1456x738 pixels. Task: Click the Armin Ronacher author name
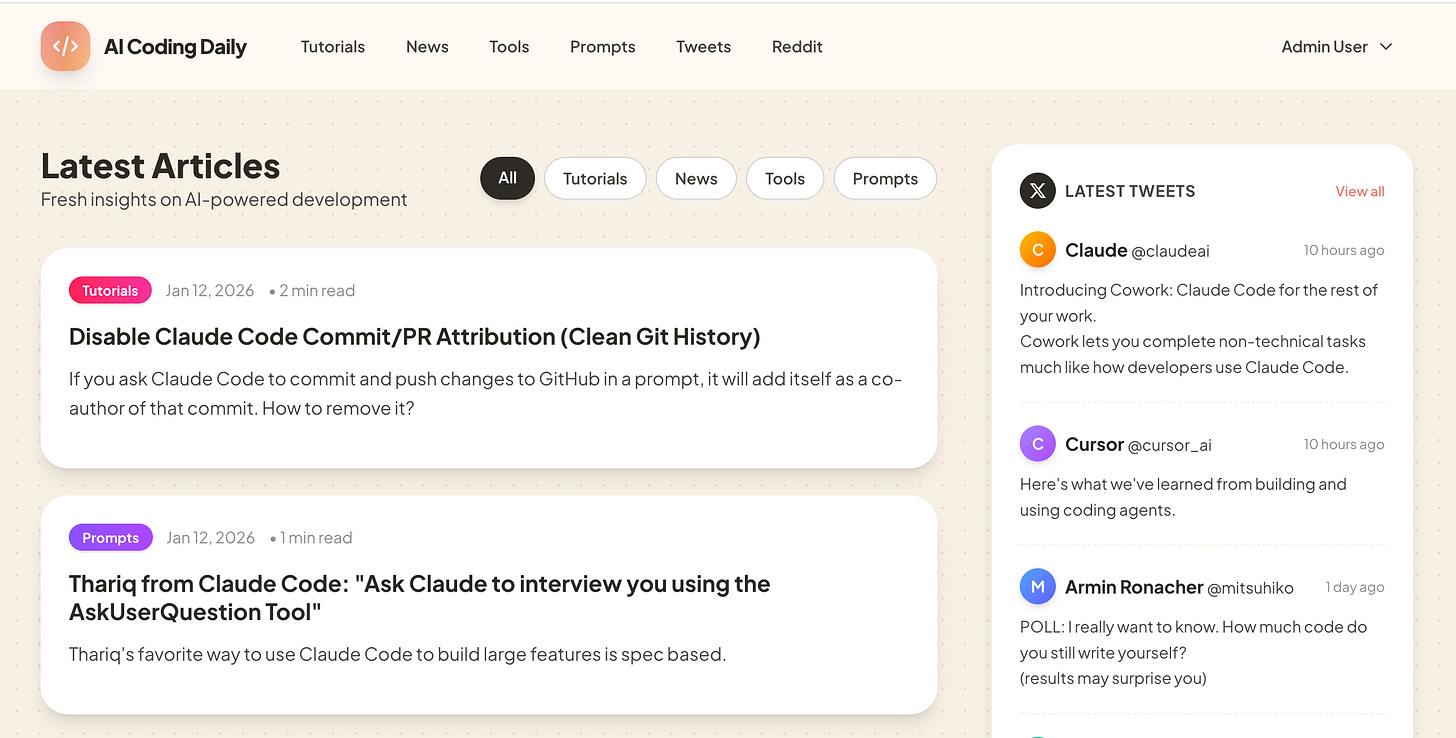tap(1134, 587)
